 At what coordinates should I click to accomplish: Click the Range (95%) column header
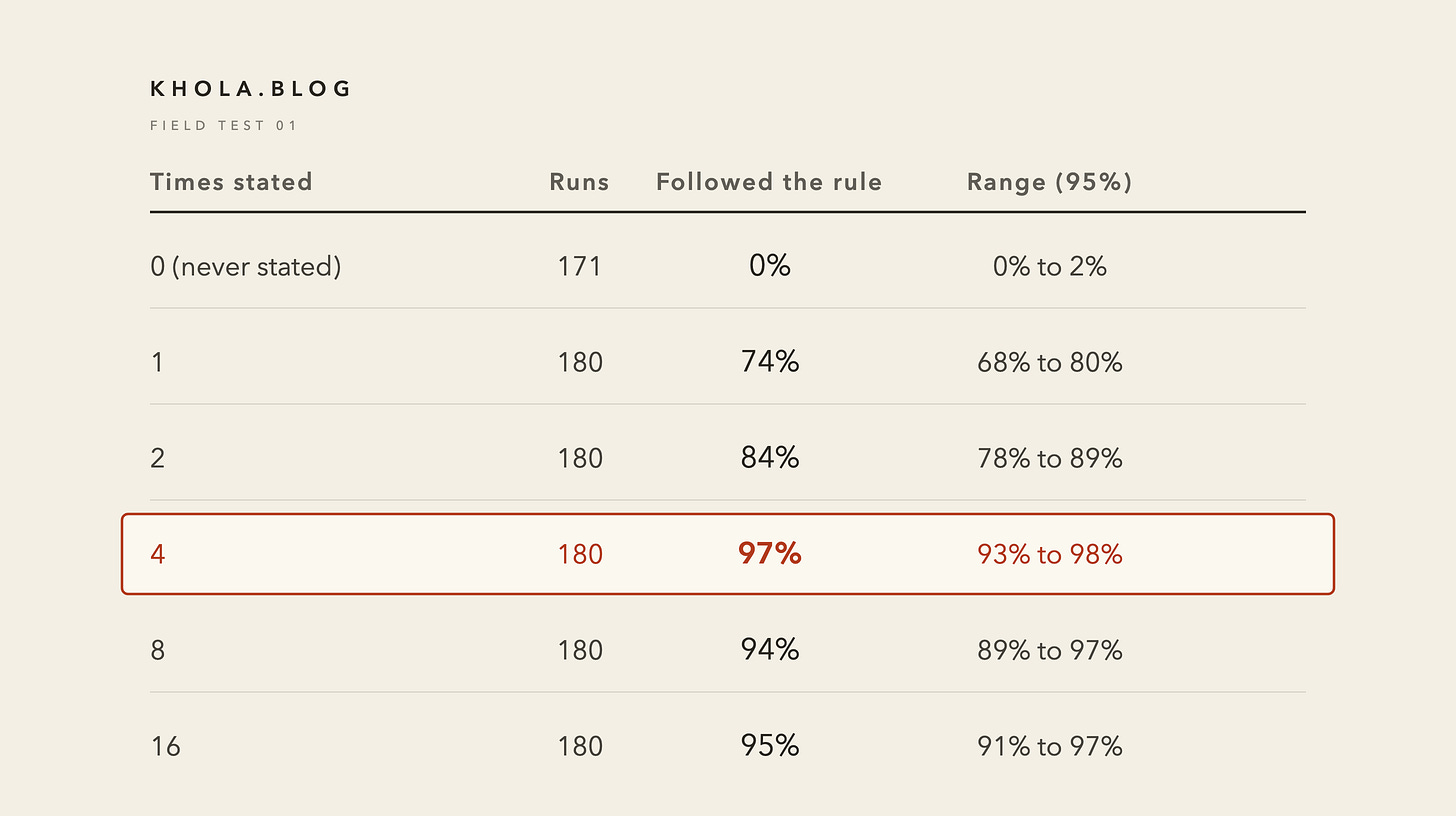point(1049,182)
